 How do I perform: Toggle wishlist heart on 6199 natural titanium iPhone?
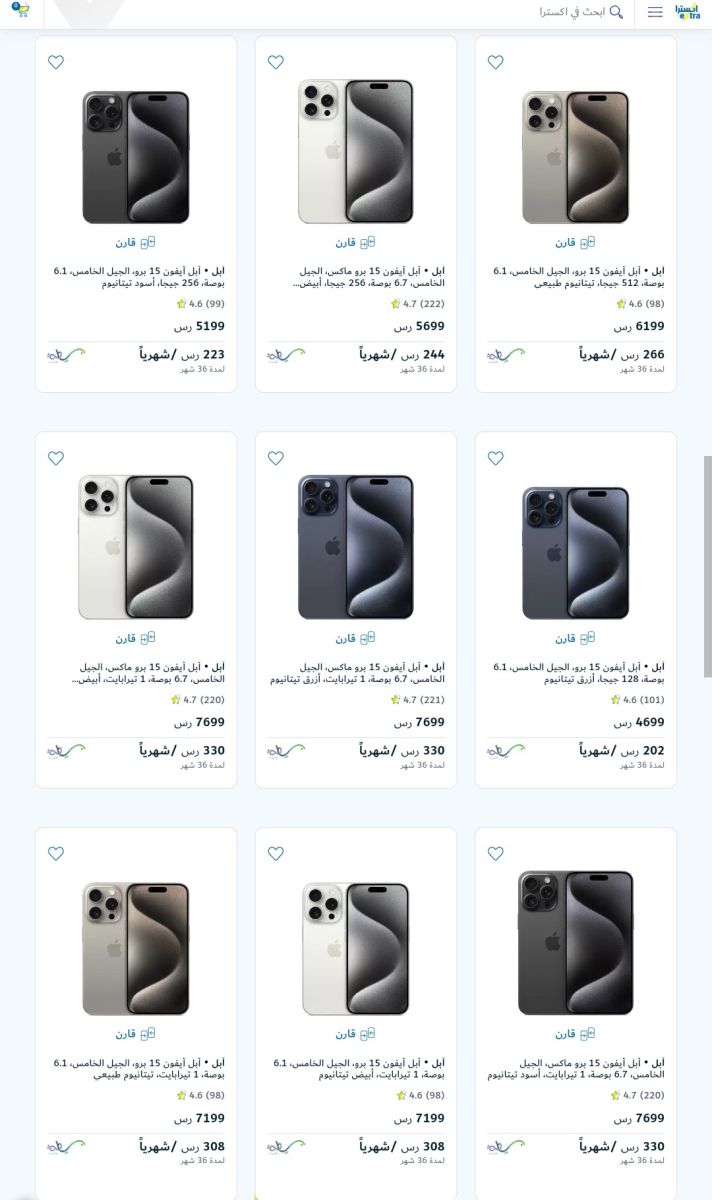[495, 62]
